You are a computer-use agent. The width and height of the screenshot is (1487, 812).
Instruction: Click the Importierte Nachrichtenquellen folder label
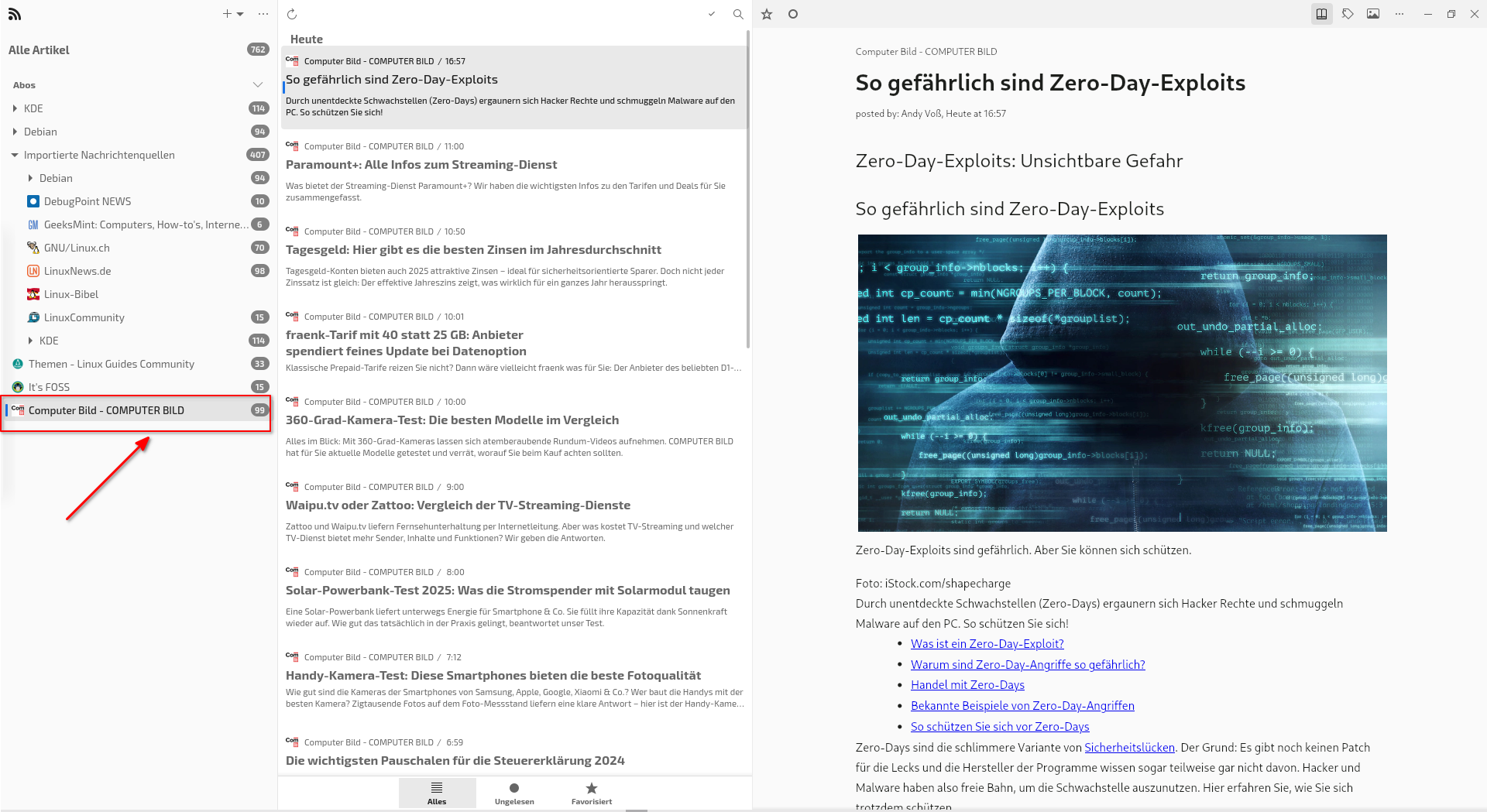coord(99,155)
